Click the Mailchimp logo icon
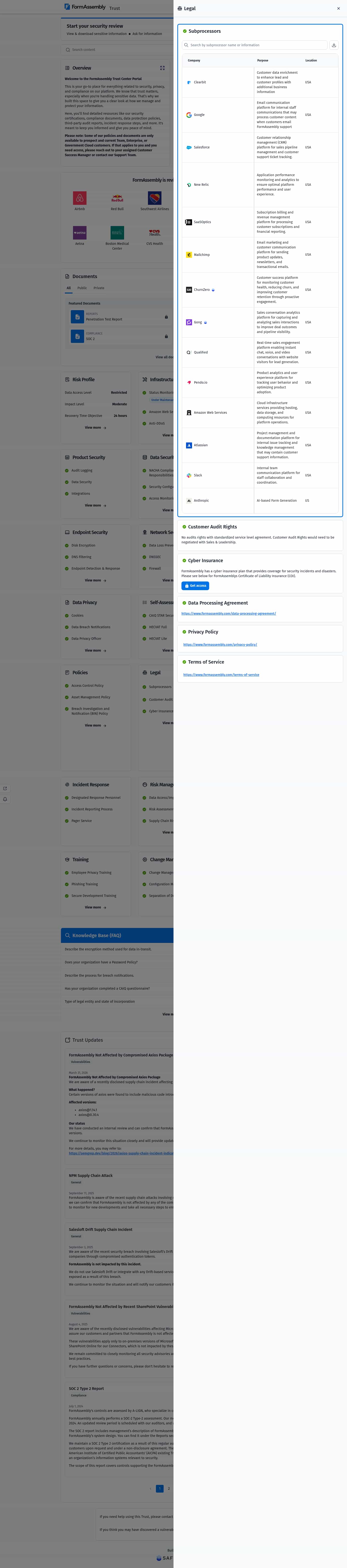This screenshot has height=1568, width=347. pos(189,255)
